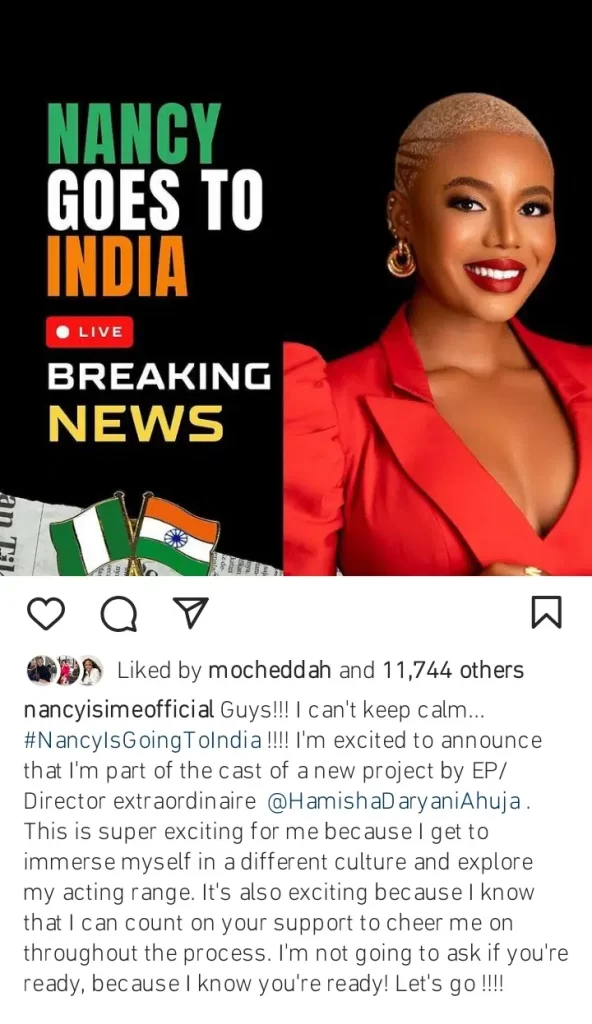
Task: Click the BREAKING NEWS text on image
Action: pos(159,401)
